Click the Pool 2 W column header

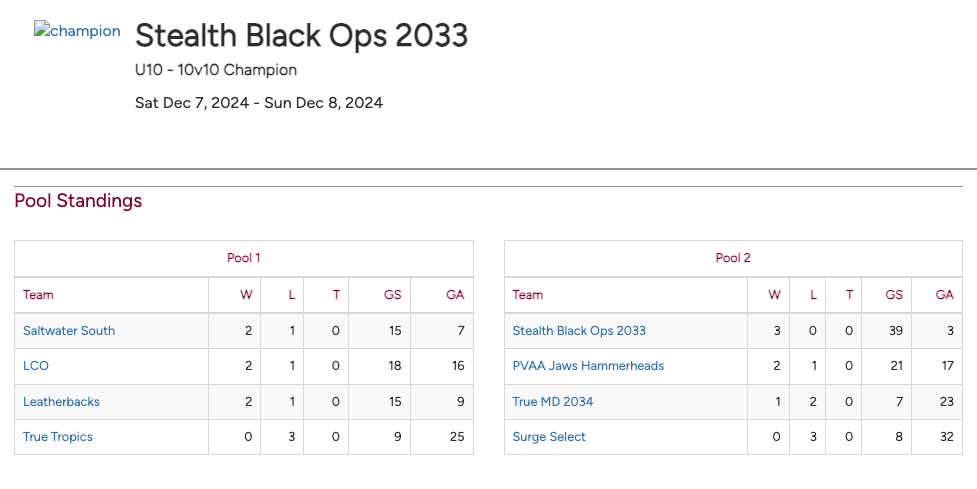point(774,295)
